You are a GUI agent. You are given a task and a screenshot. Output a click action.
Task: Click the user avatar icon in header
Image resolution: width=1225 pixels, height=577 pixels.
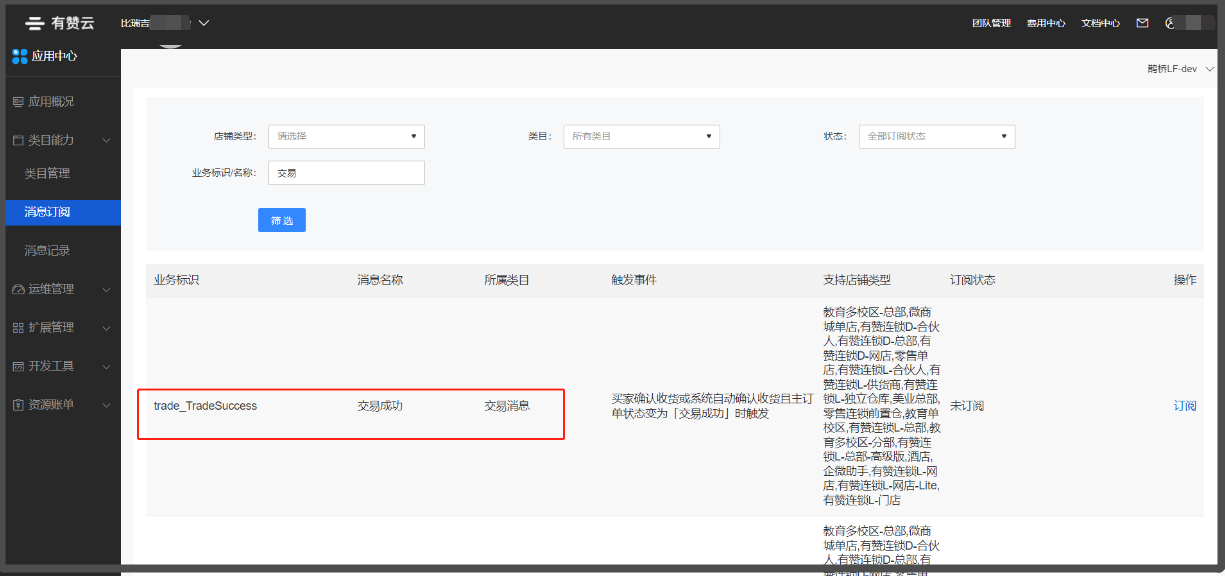[1169, 22]
